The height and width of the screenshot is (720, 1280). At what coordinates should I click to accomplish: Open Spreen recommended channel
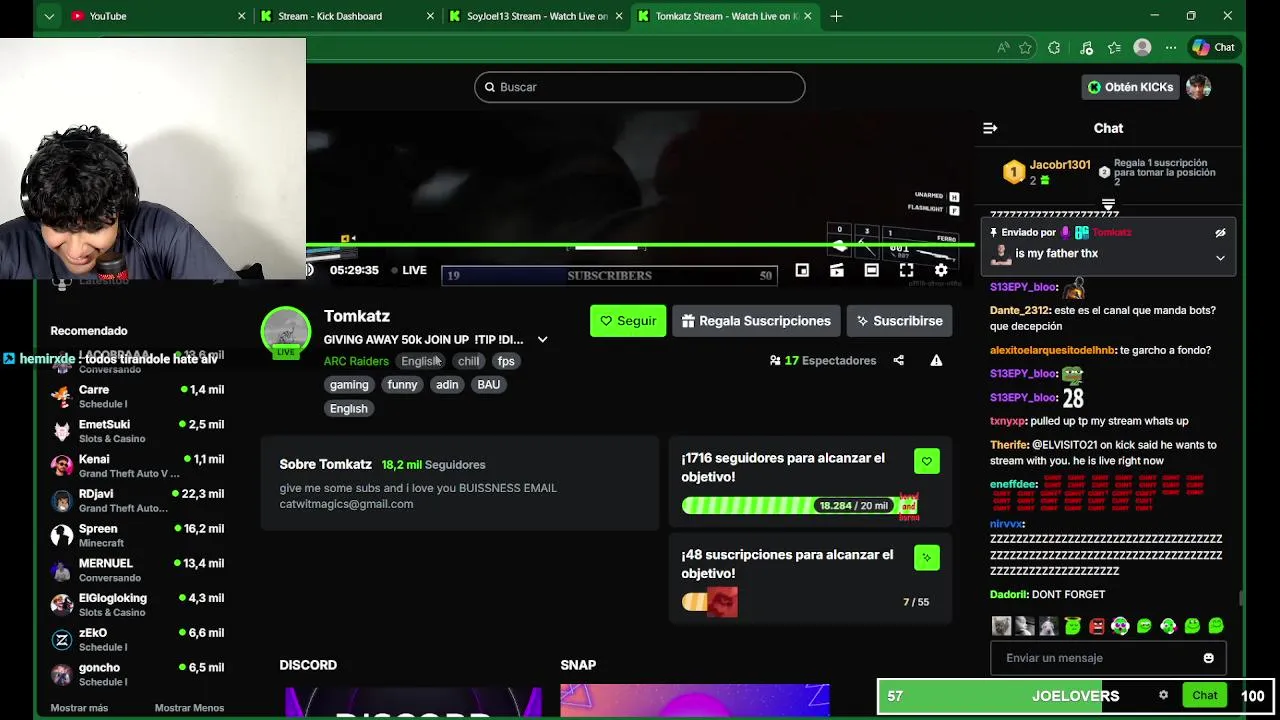[x=137, y=535]
